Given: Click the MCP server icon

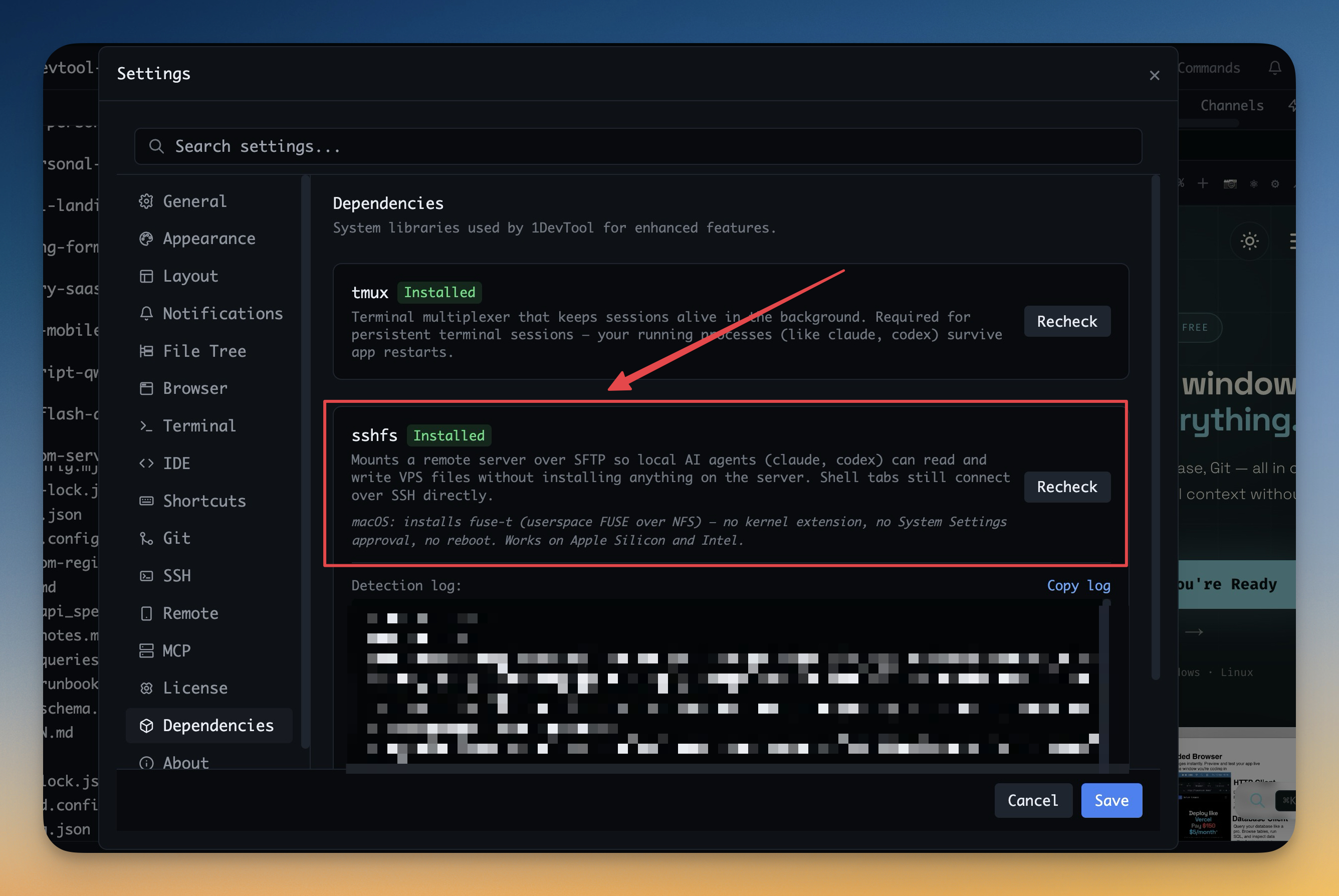Looking at the screenshot, I should pos(146,651).
